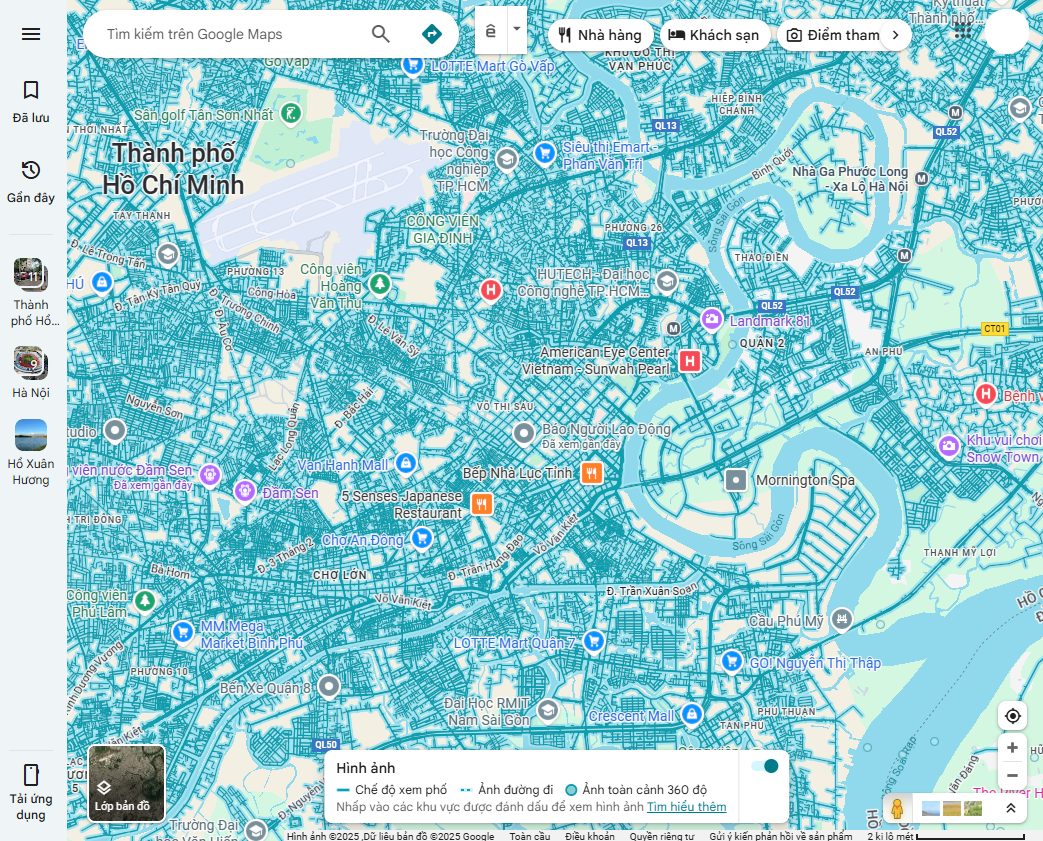Zoom in with the plus button

pyautogui.click(x=1012, y=748)
